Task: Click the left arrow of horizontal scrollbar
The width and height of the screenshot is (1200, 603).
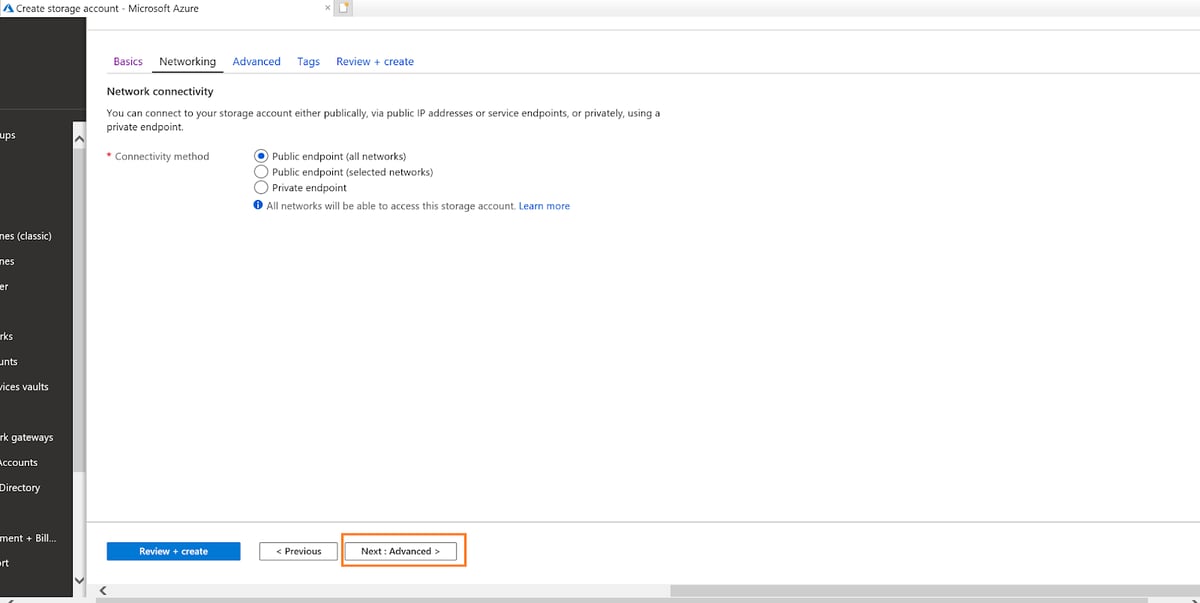Action: coord(102,591)
